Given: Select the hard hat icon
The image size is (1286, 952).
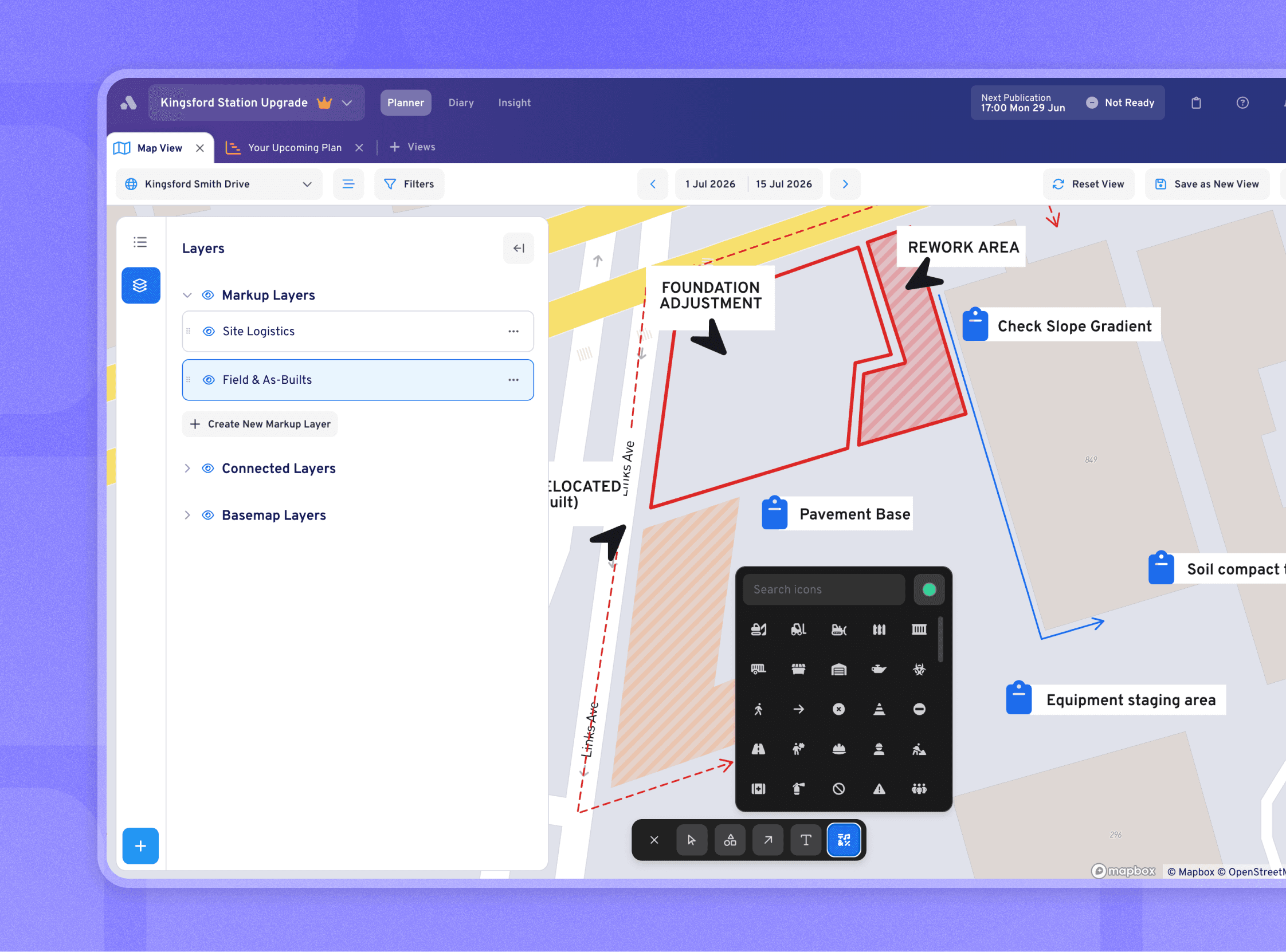Looking at the screenshot, I should pyautogui.click(x=838, y=749).
